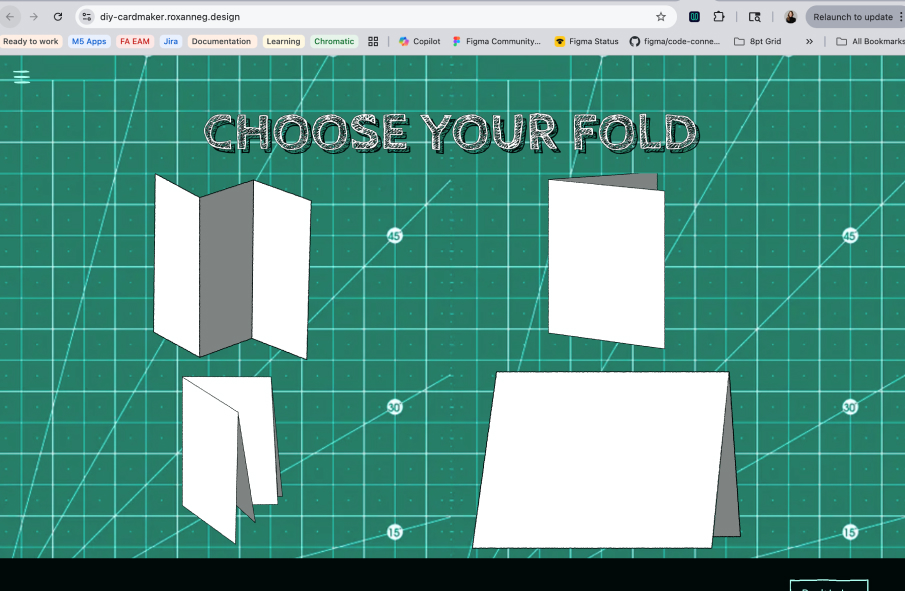Screen dimensions: 905x591
Task: Open the hamburger menu on the card maker page
Action: tap(21, 75)
